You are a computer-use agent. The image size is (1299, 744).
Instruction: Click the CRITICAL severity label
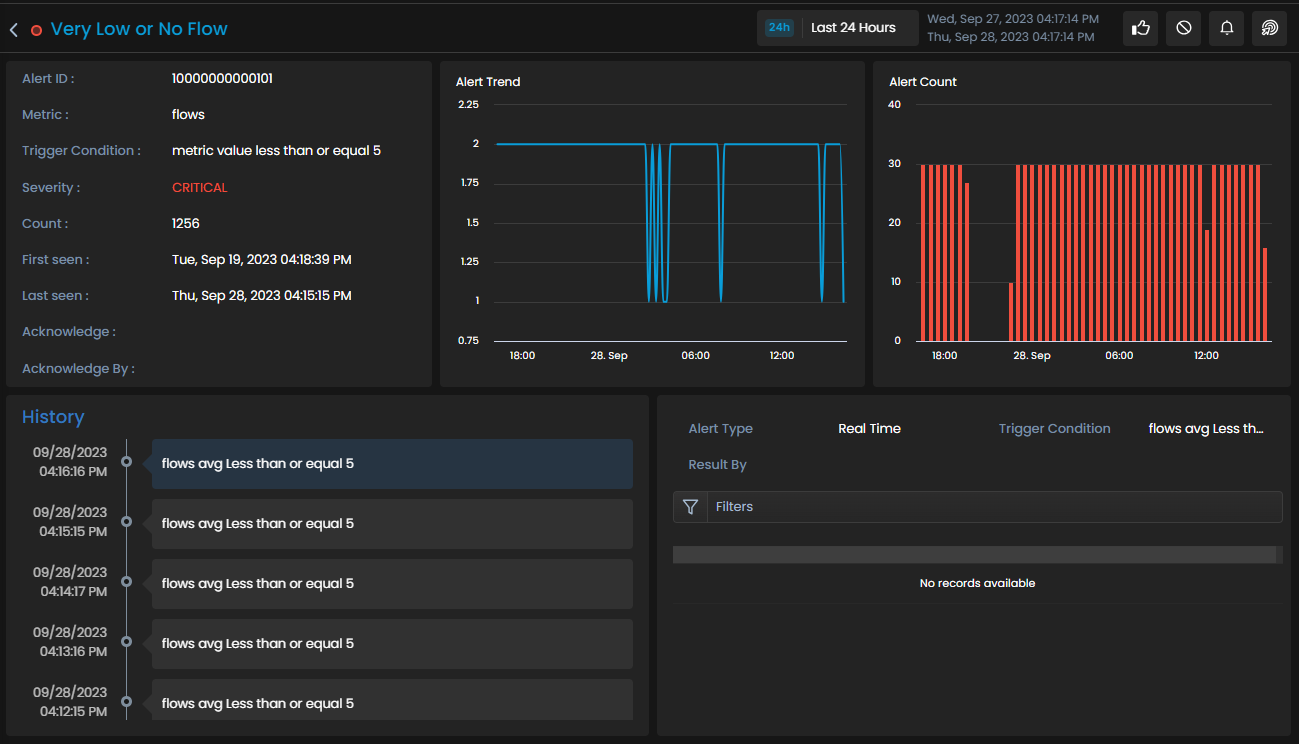pyautogui.click(x=199, y=187)
